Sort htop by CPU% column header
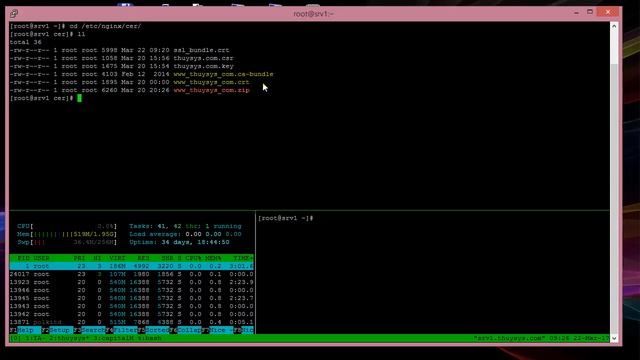640x360 pixels. [193, 258]
